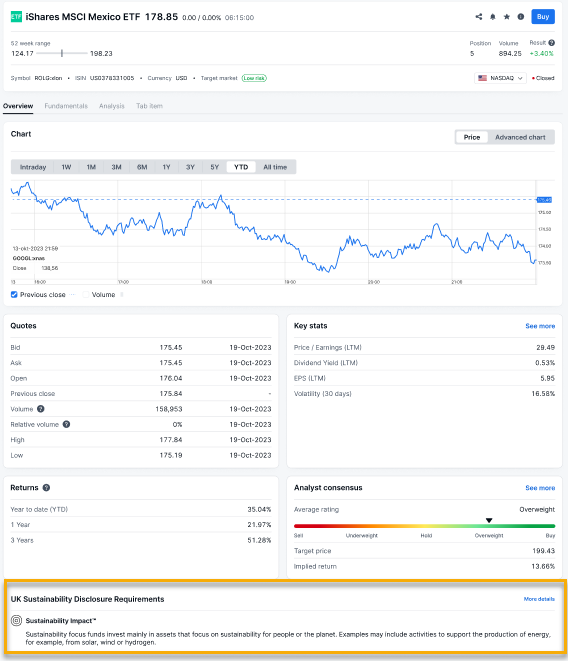Click the previous close price label on chart

tap(544, 200)
